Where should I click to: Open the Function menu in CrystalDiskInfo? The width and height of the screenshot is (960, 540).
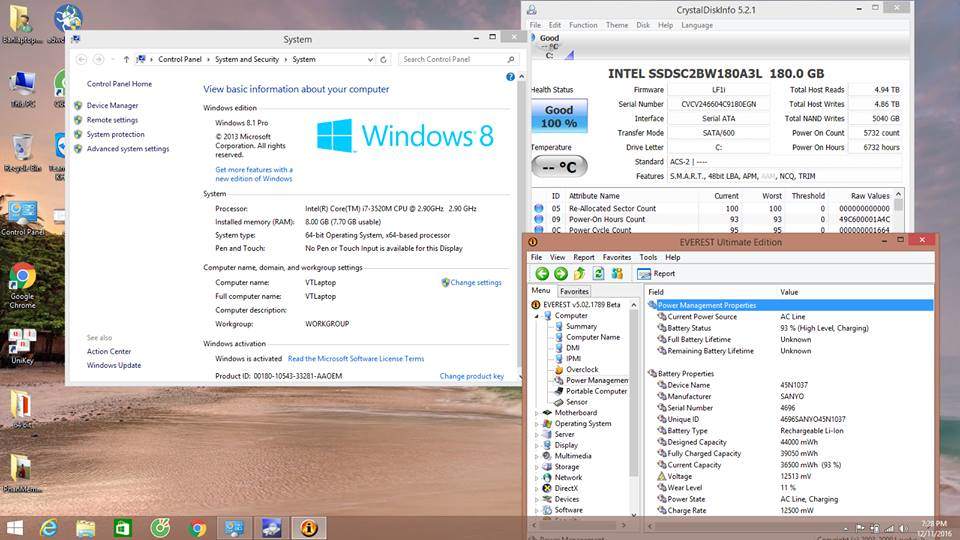coord(583,25)
